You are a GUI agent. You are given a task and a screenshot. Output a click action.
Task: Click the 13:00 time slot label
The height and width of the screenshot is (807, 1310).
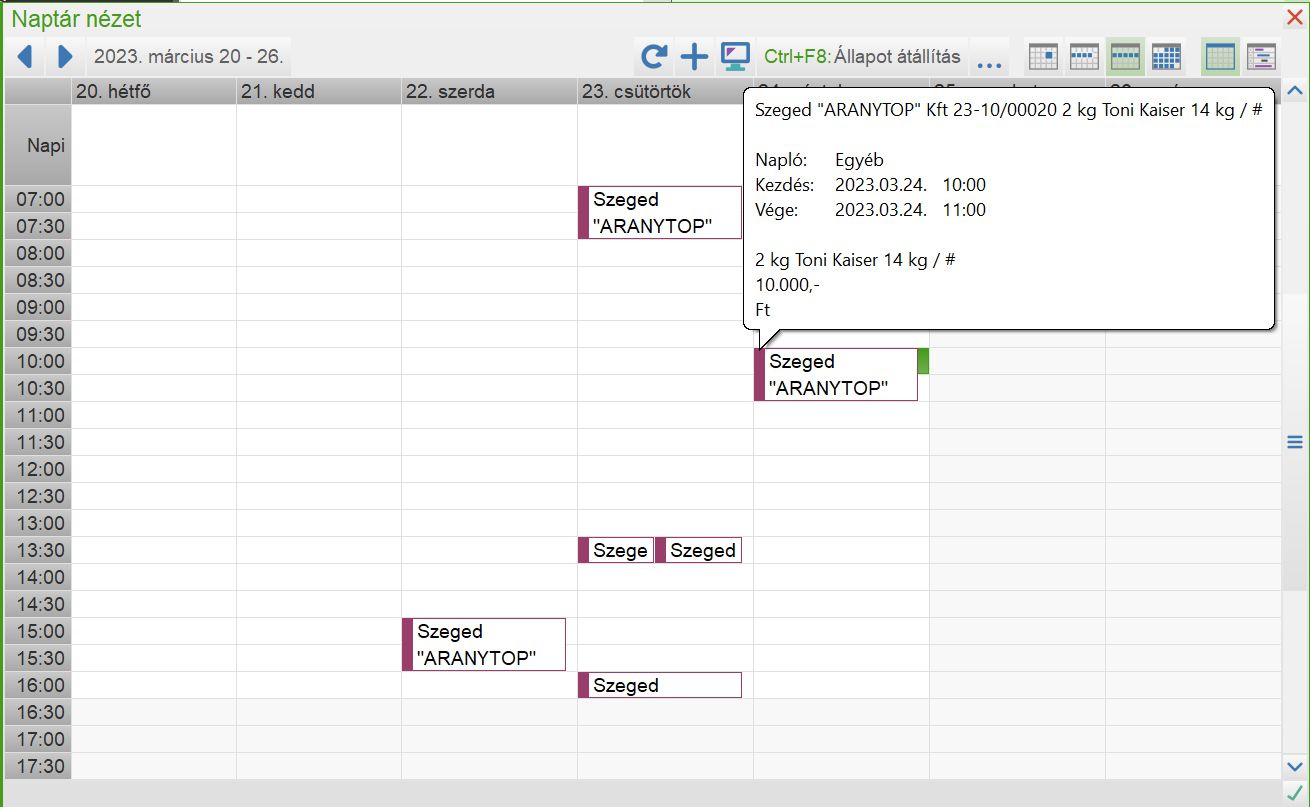click(38, 523)
